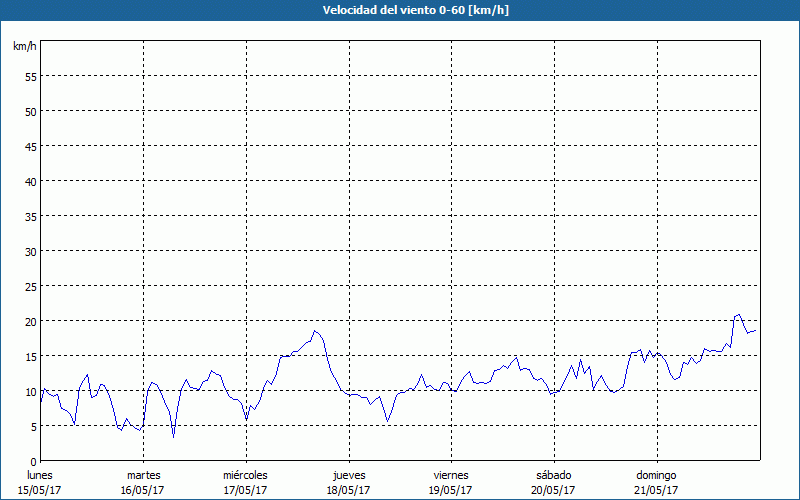This screenshot has width=800, height=500.
Task: Click the 18/05/17 date label
Action: (348, 490)
